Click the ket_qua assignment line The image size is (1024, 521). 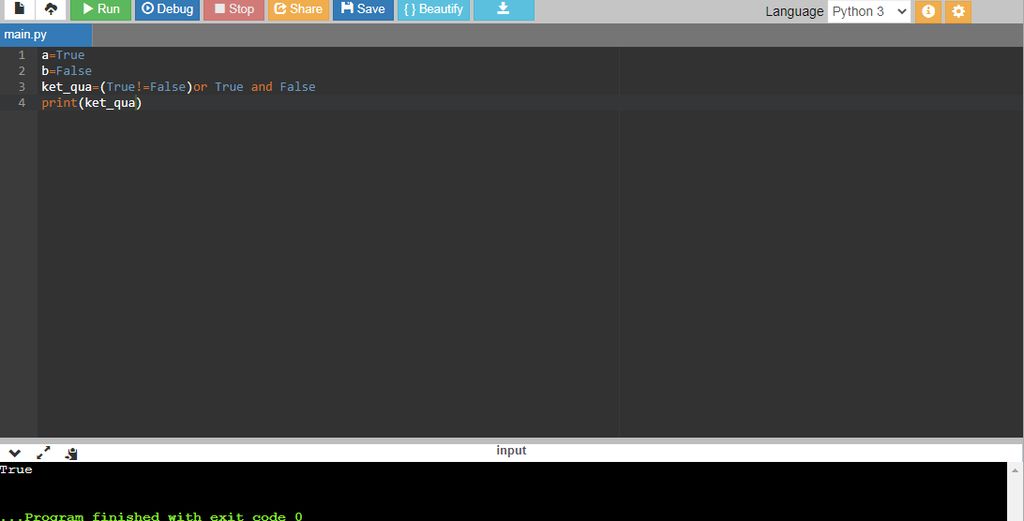point(178,87)
